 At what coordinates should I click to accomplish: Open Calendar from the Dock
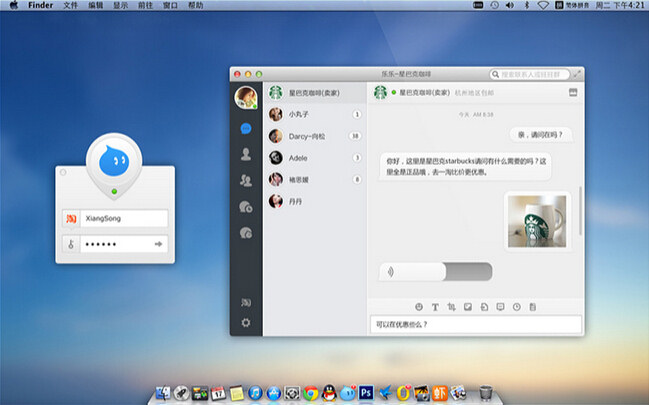(218, 393)
